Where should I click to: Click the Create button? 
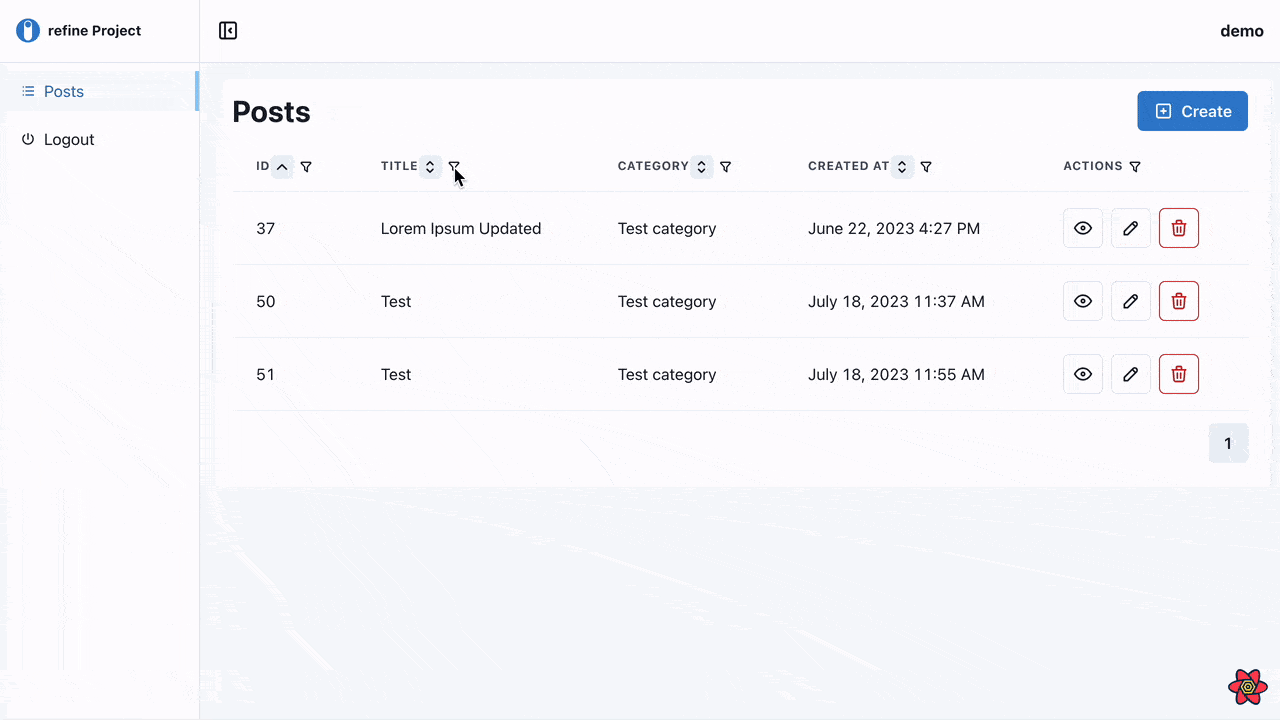tap(1192, 111)
